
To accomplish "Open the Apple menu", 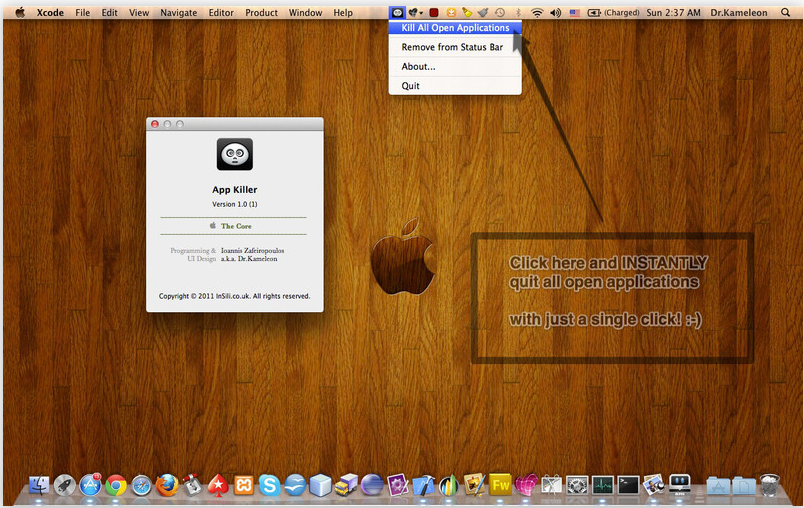I will 20,13.
